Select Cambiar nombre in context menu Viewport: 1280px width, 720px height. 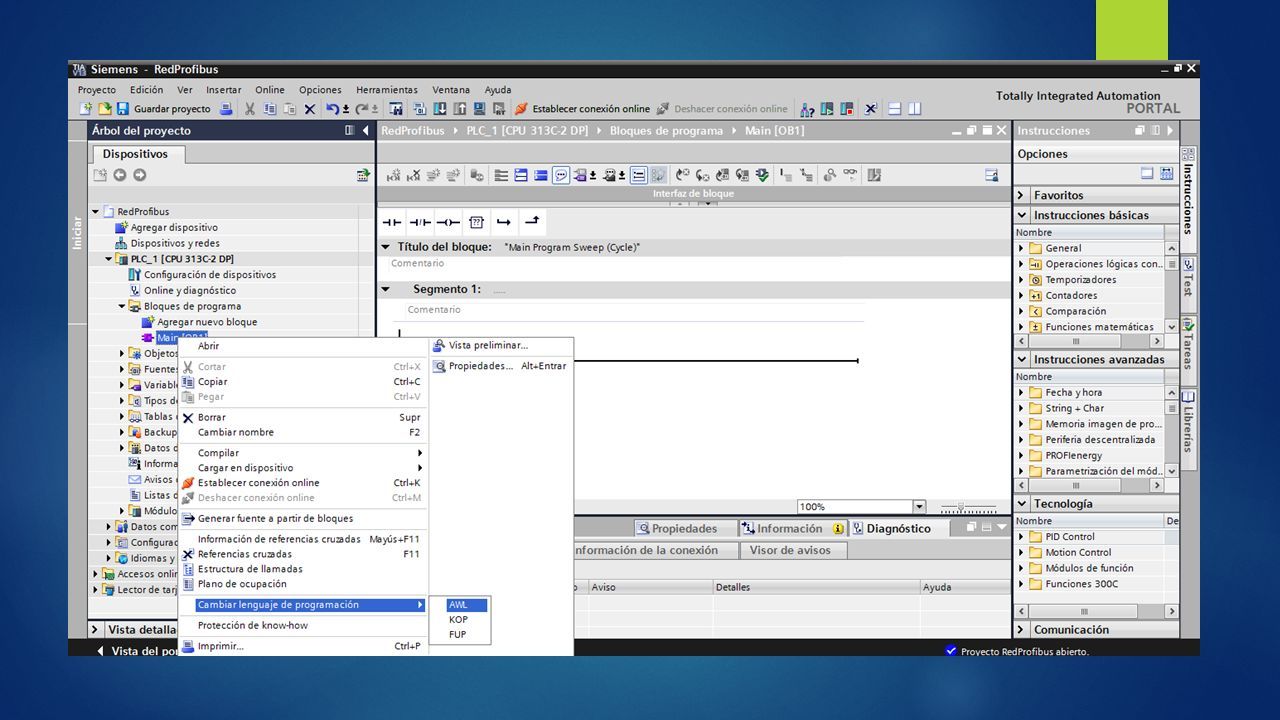(x=303, y=433)
